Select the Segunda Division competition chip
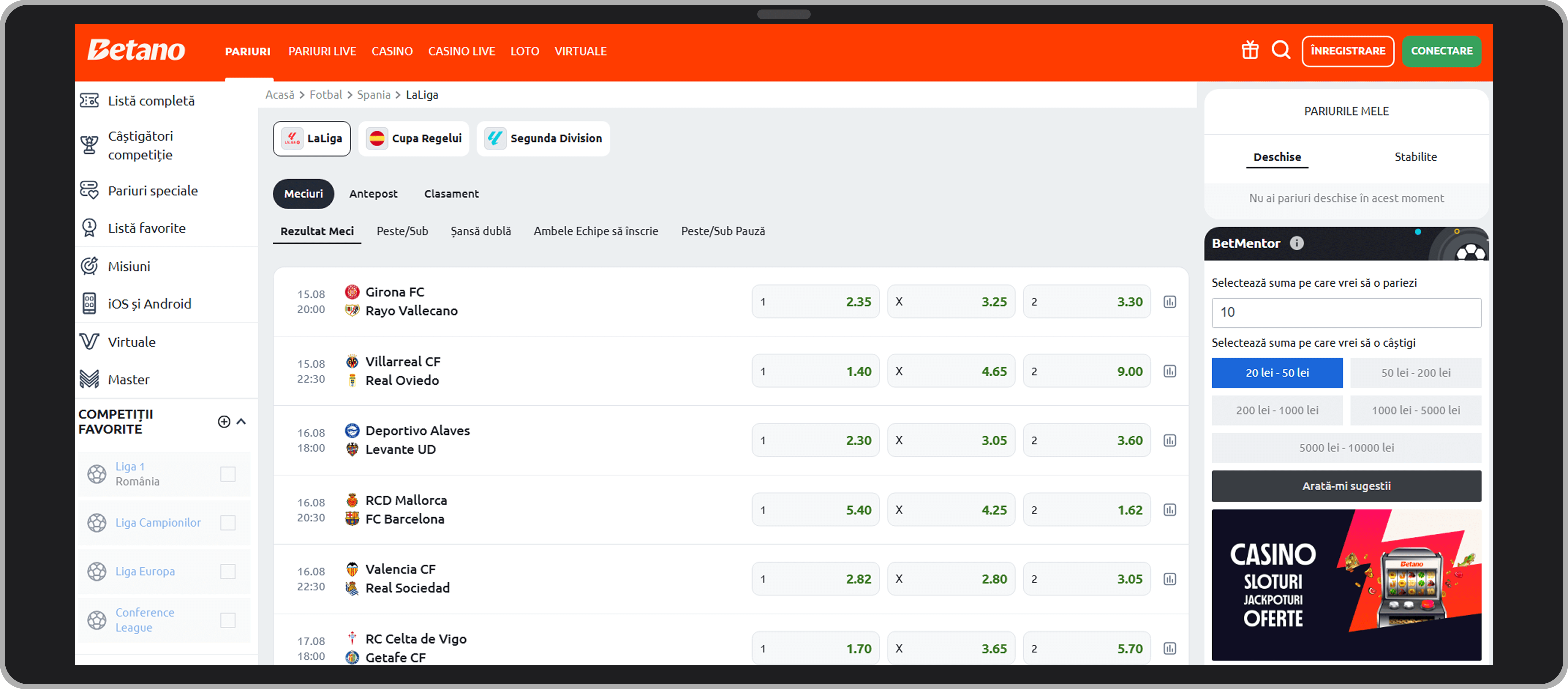Screen dimensions: 1568x689 pos(543,139)
